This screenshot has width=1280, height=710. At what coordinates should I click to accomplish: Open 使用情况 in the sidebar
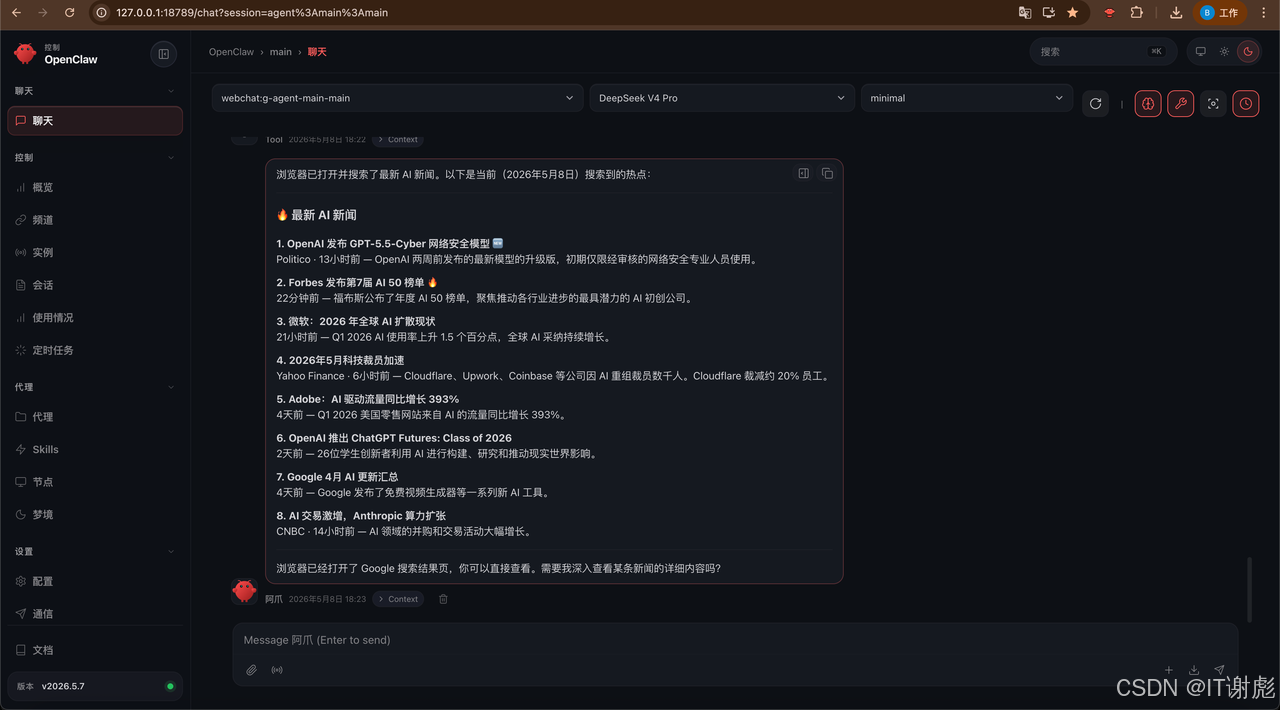(x=95, y=317)
